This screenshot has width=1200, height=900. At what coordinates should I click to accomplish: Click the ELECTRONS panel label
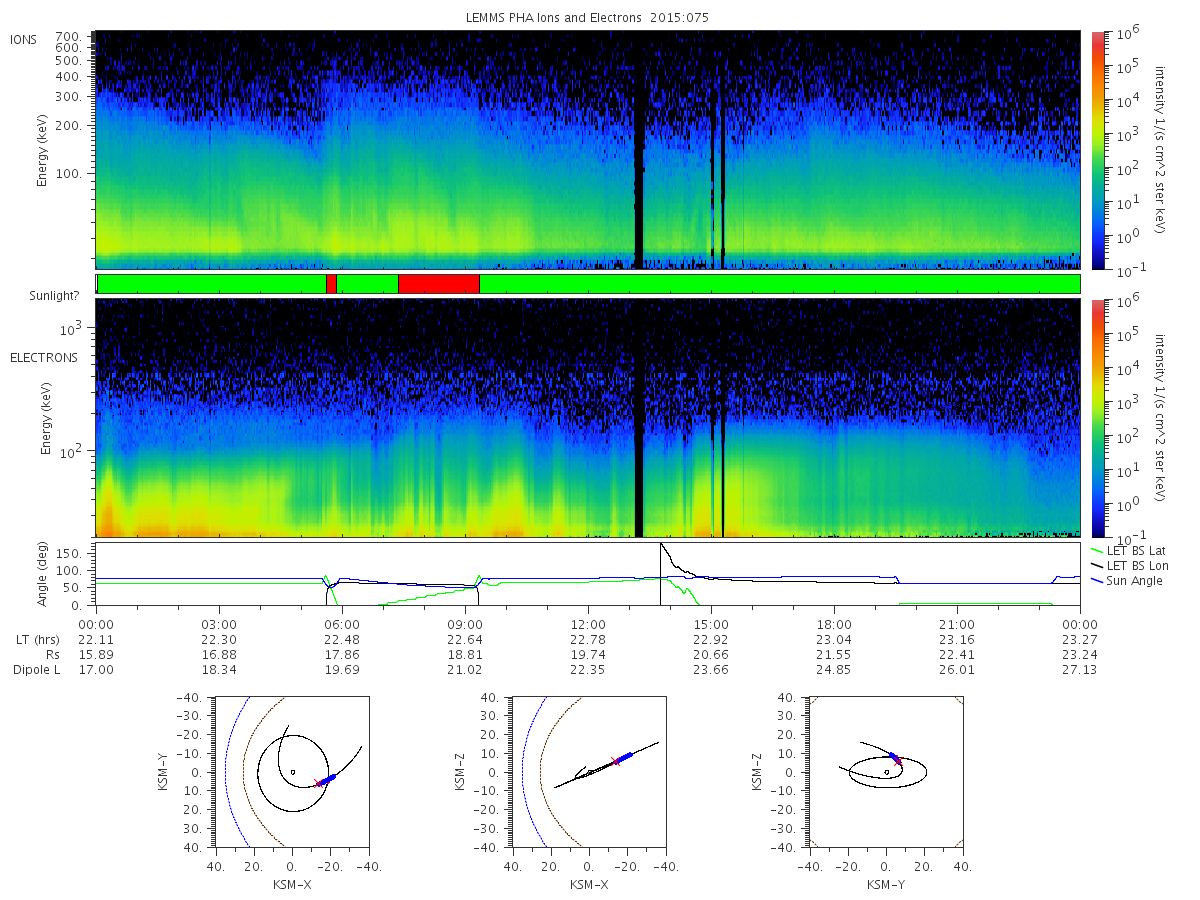coord(43,357)
